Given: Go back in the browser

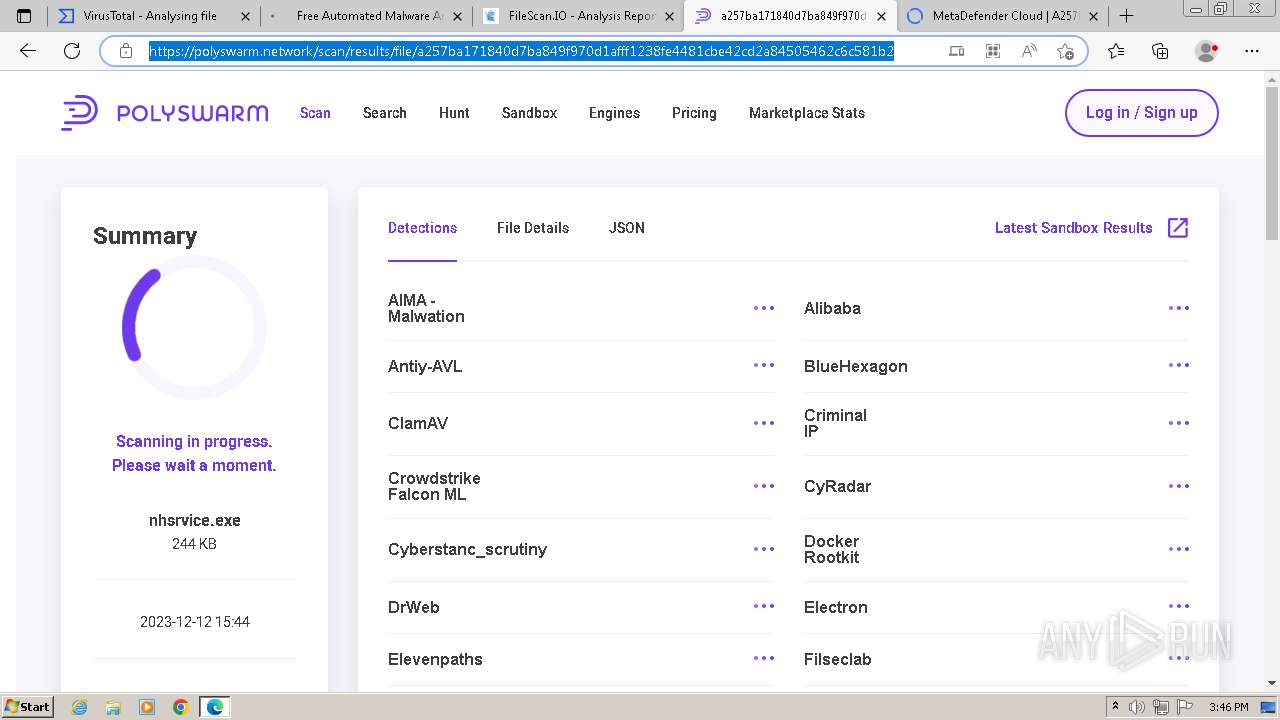Looking at the screenshot, I should (x=28, y=51).
